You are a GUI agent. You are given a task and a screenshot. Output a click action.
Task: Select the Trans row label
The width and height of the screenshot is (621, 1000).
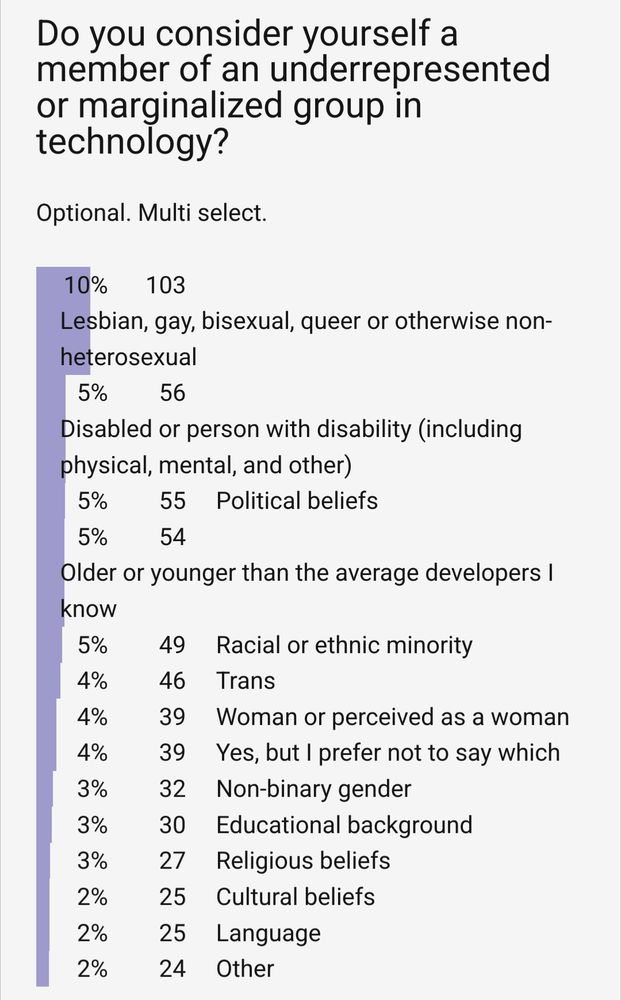245,681
